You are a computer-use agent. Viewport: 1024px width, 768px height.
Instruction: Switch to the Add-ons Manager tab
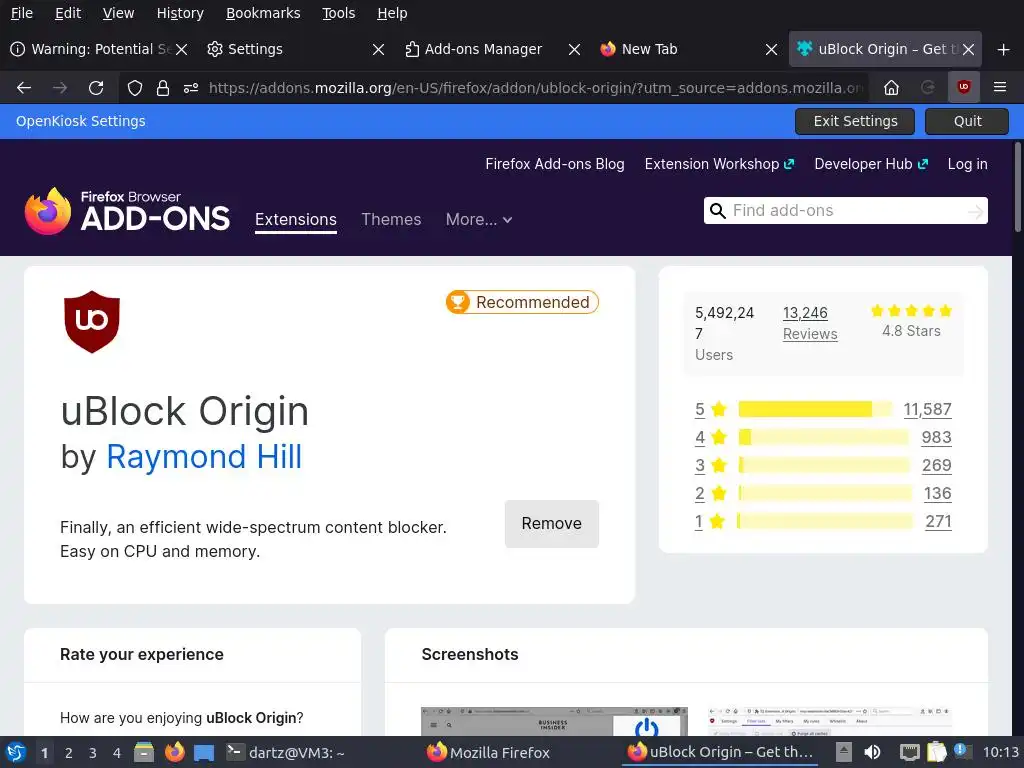(x=483, y=49)
